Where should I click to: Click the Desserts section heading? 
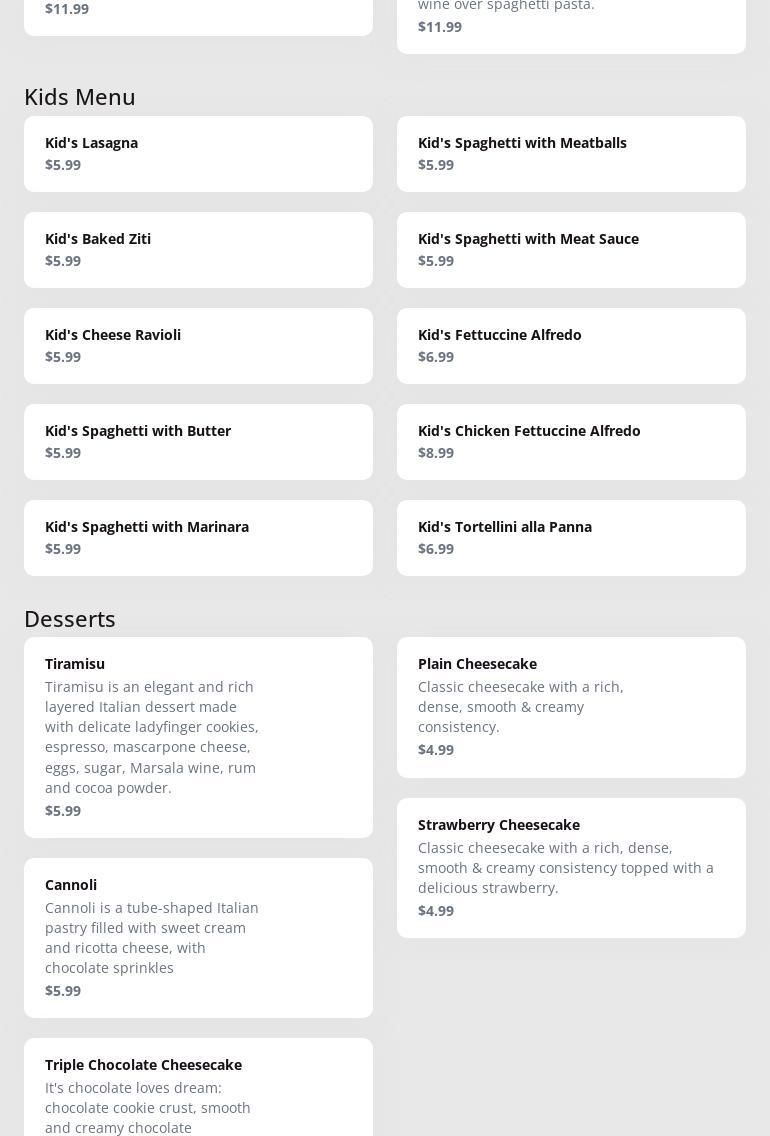70,619
